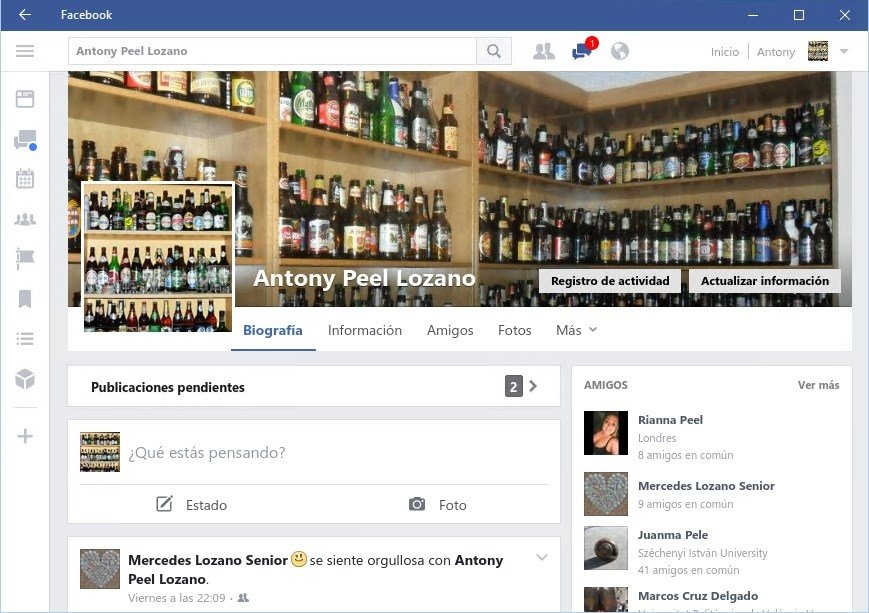Open Saved bookmark icon in sidebar
This screenshot has width=869, height=613.
pyautogui.click(x=25, y=299)
